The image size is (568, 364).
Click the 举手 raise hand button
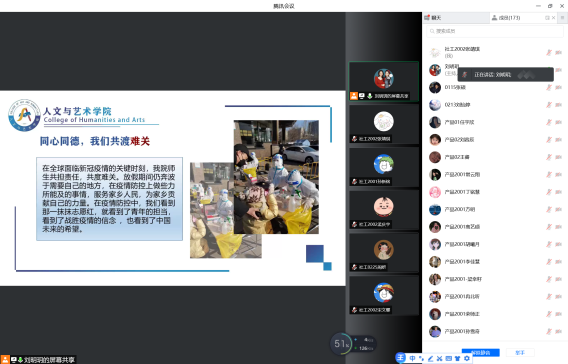point(520,352)
